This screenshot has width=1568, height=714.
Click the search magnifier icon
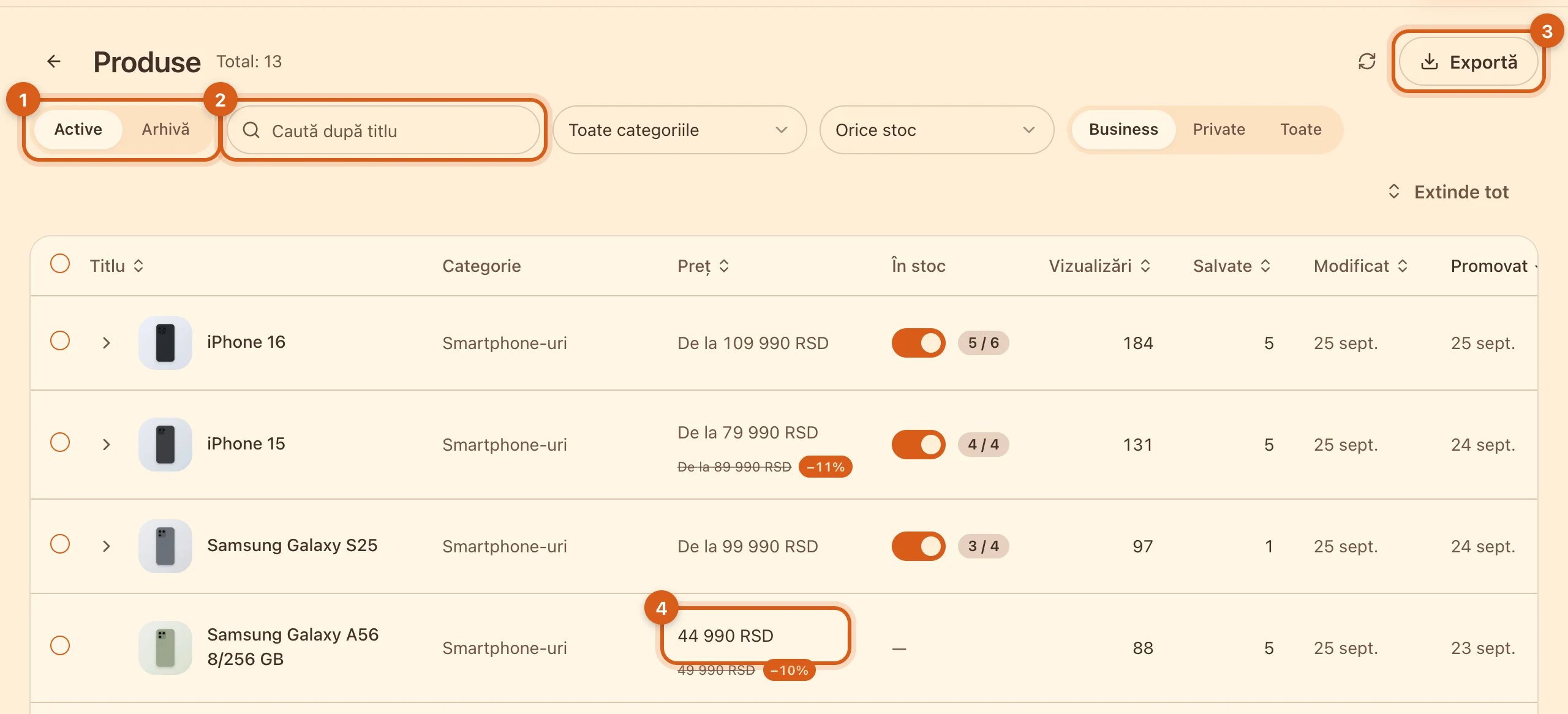coord(251,130)
